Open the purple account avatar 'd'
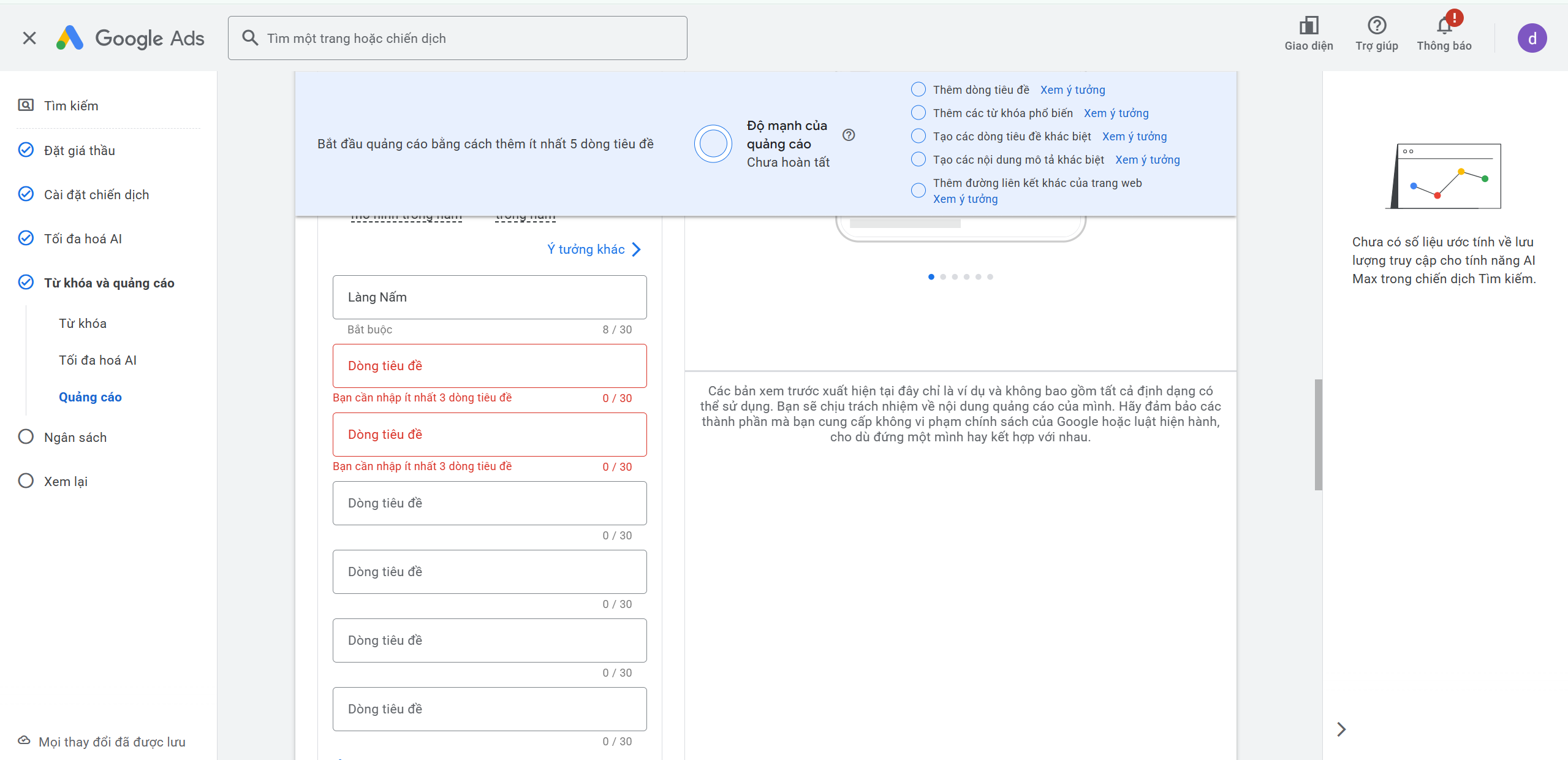Viewport: 1568px width, 760px height. point(1532,39)
